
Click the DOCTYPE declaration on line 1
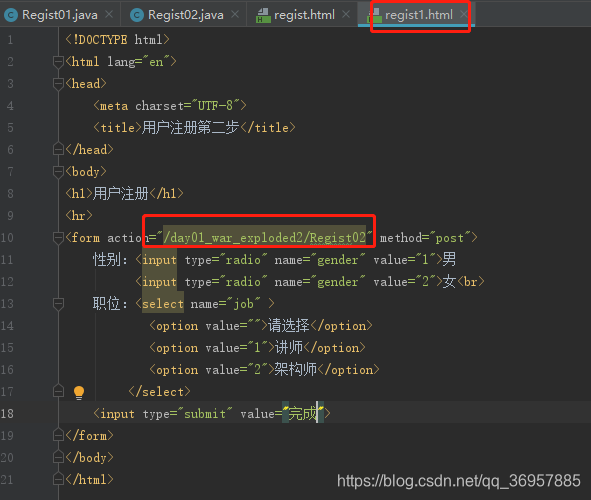pos(117,40)
